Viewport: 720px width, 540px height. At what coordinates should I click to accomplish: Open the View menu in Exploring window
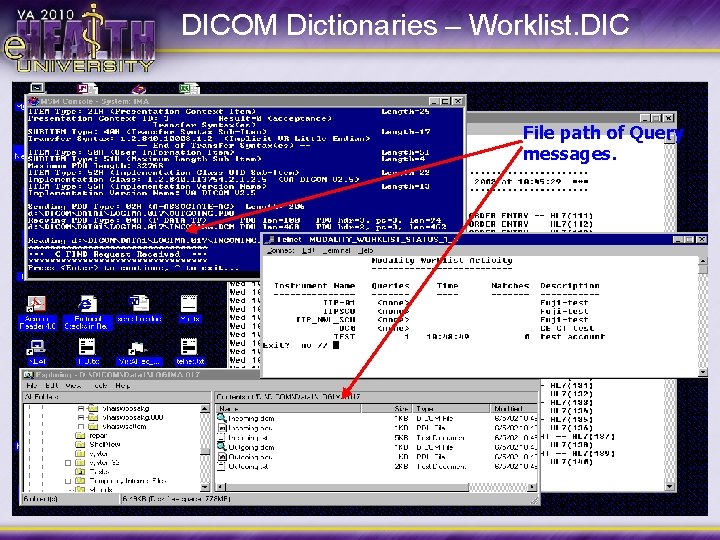(73, 385)
